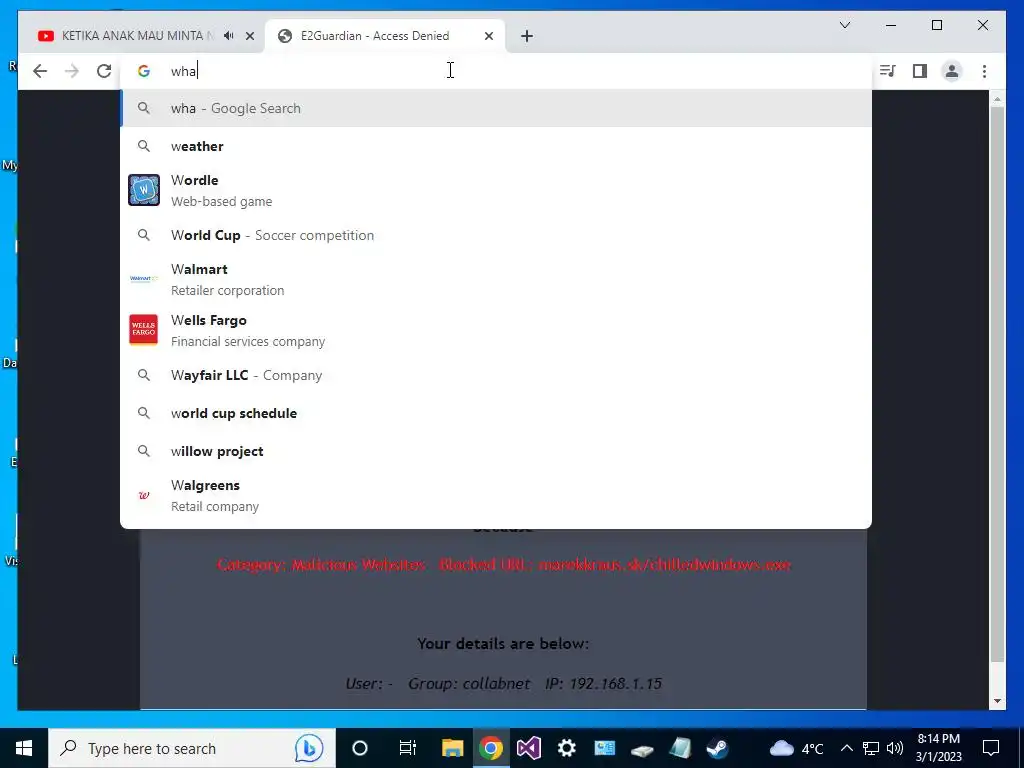Click the Google logo in the address bar
The width and height of the screenshot is (1024, 768).
click(144, 71)
